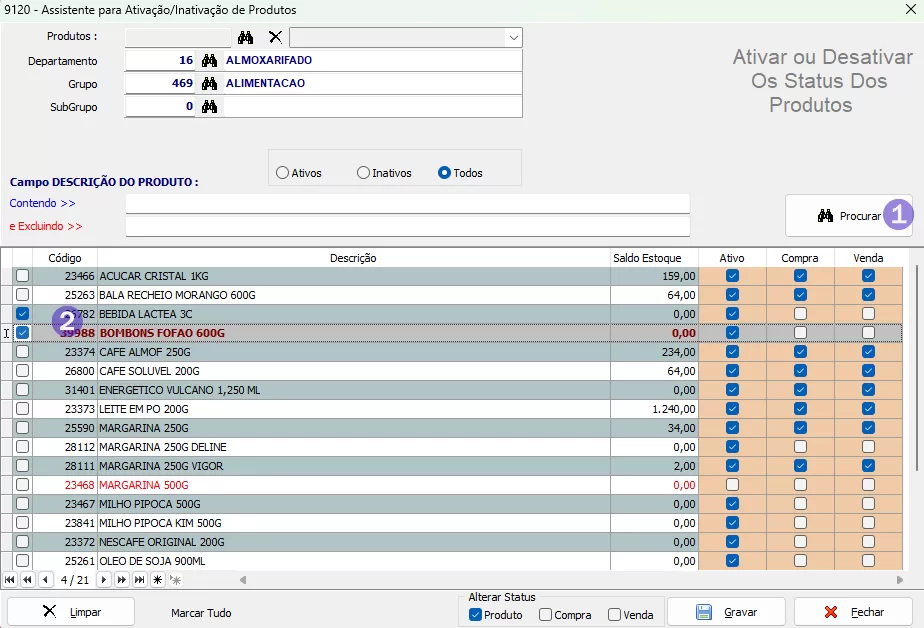Go to first record in grid navigator
The width and height of the screenshot is (924, 628).
pos(10,580)
